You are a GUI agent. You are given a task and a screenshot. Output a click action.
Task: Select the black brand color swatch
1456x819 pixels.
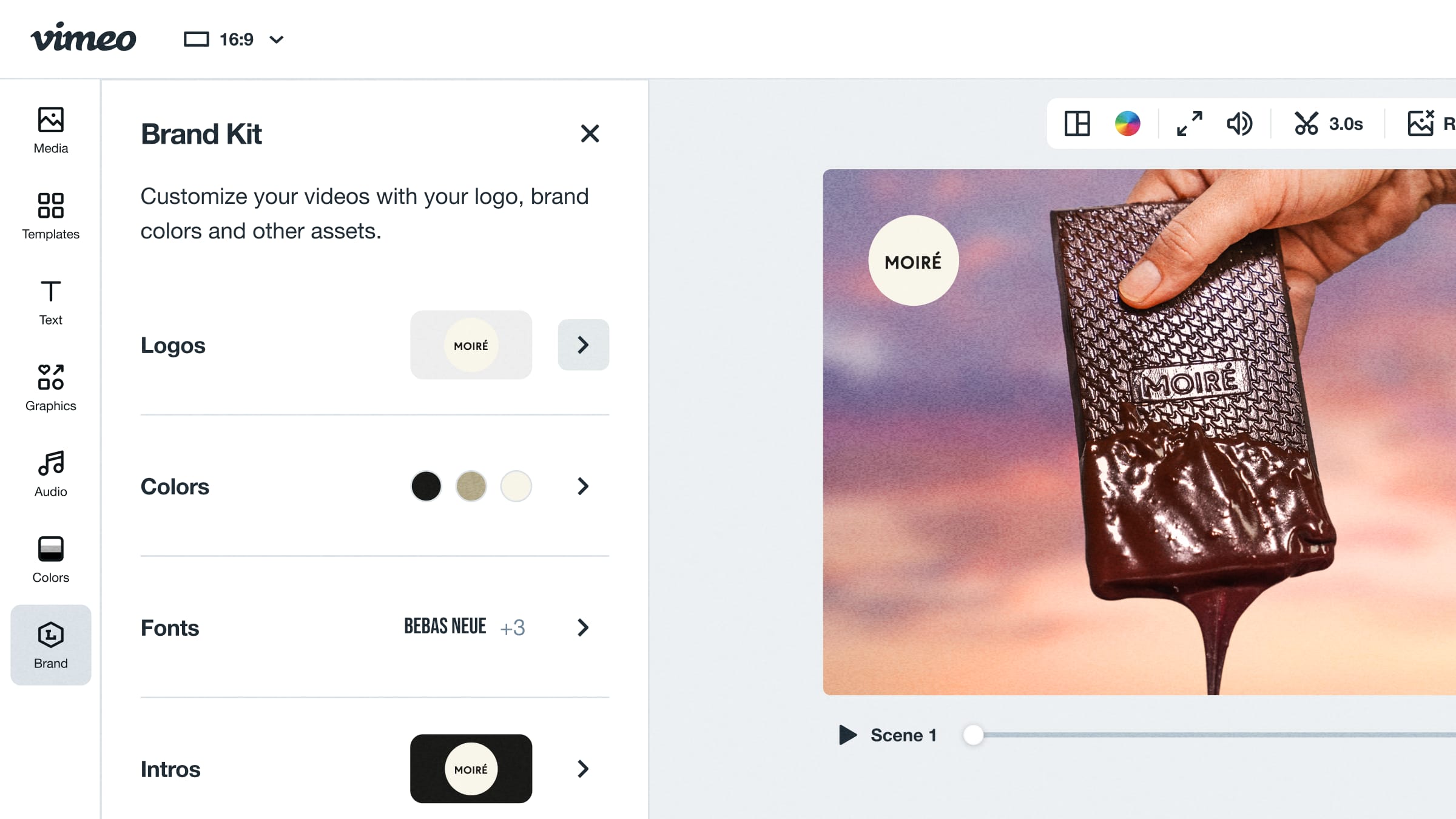point(426,486)
